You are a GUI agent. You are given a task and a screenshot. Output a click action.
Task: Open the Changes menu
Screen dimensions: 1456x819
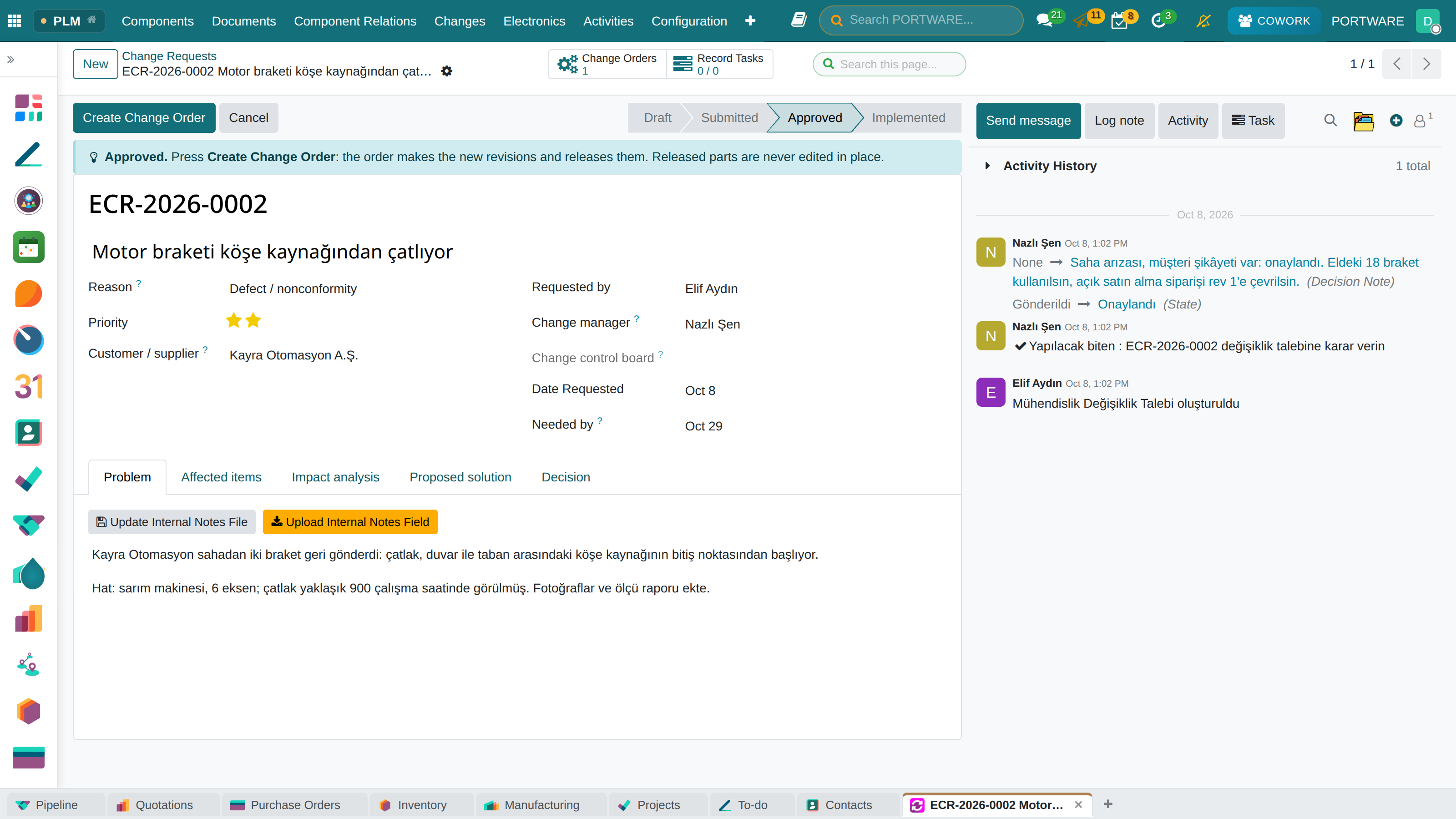tap(460, 21)
